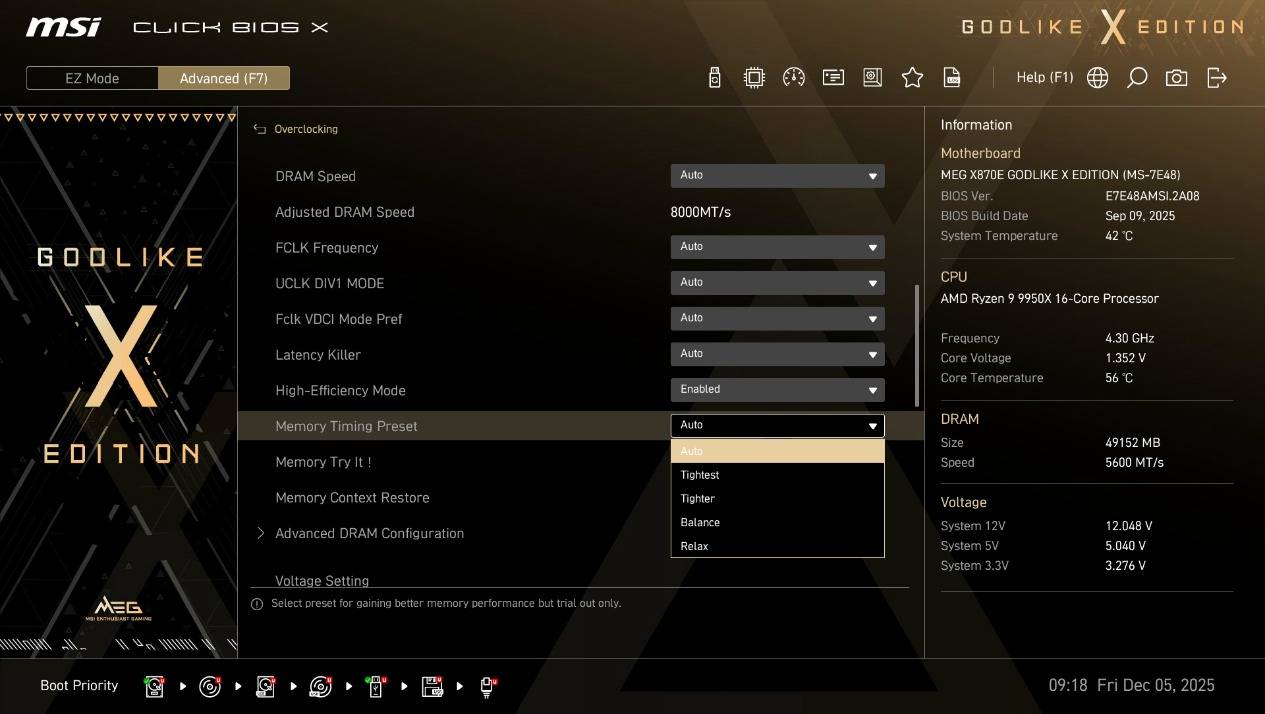This screenshot has width=1265, height=714.
Task: Expand Advanced DRAM Configuration
Action: point(369,534)
